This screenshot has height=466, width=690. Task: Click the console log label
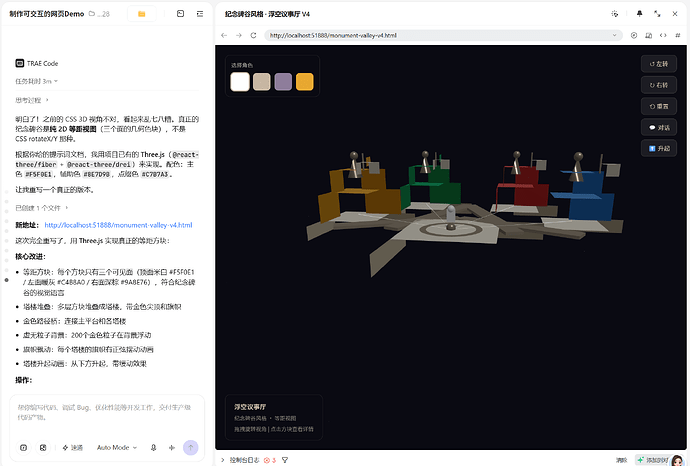pos(244,460)
